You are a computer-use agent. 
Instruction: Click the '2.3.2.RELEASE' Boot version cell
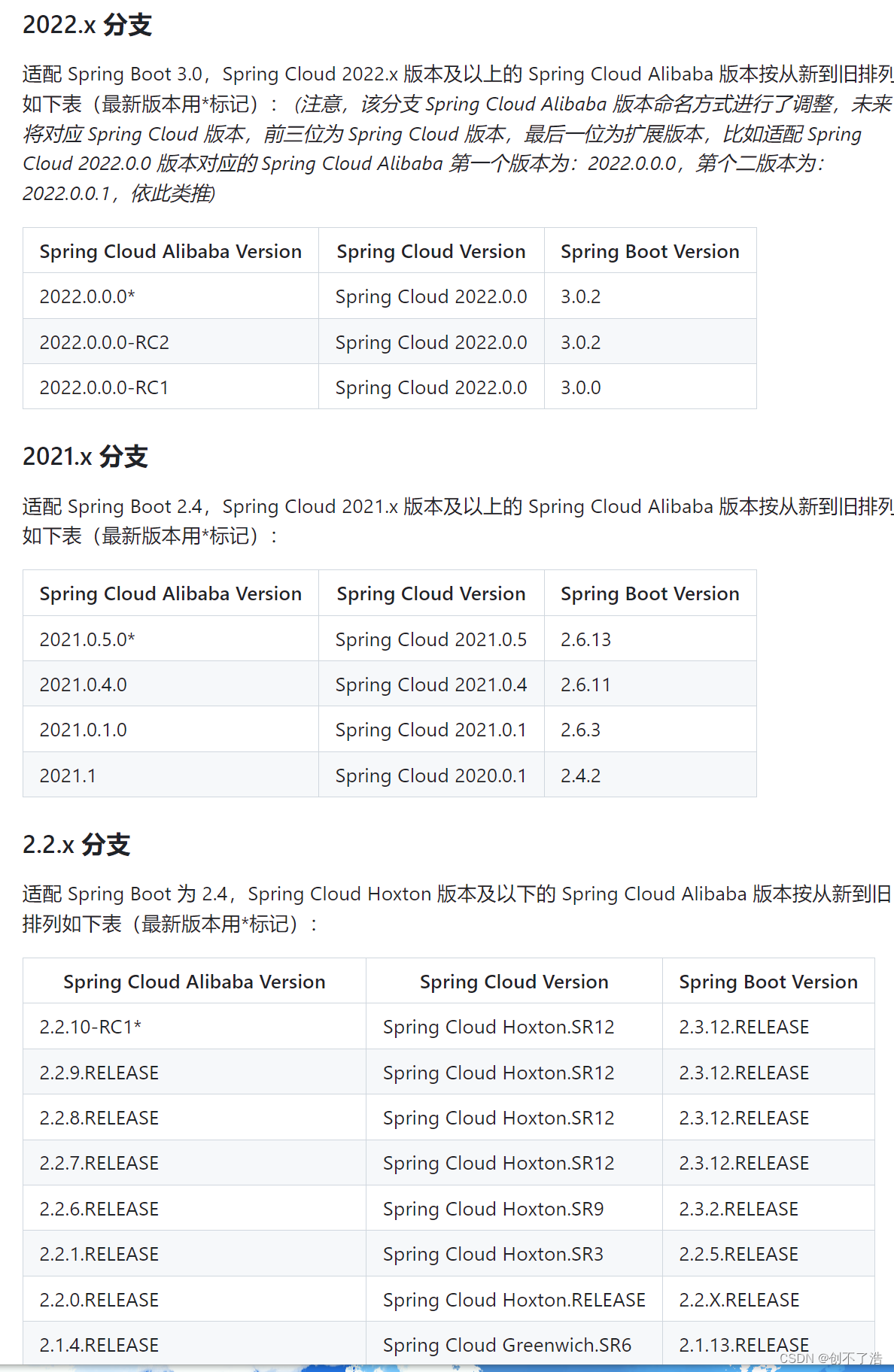pos(768,1209)
